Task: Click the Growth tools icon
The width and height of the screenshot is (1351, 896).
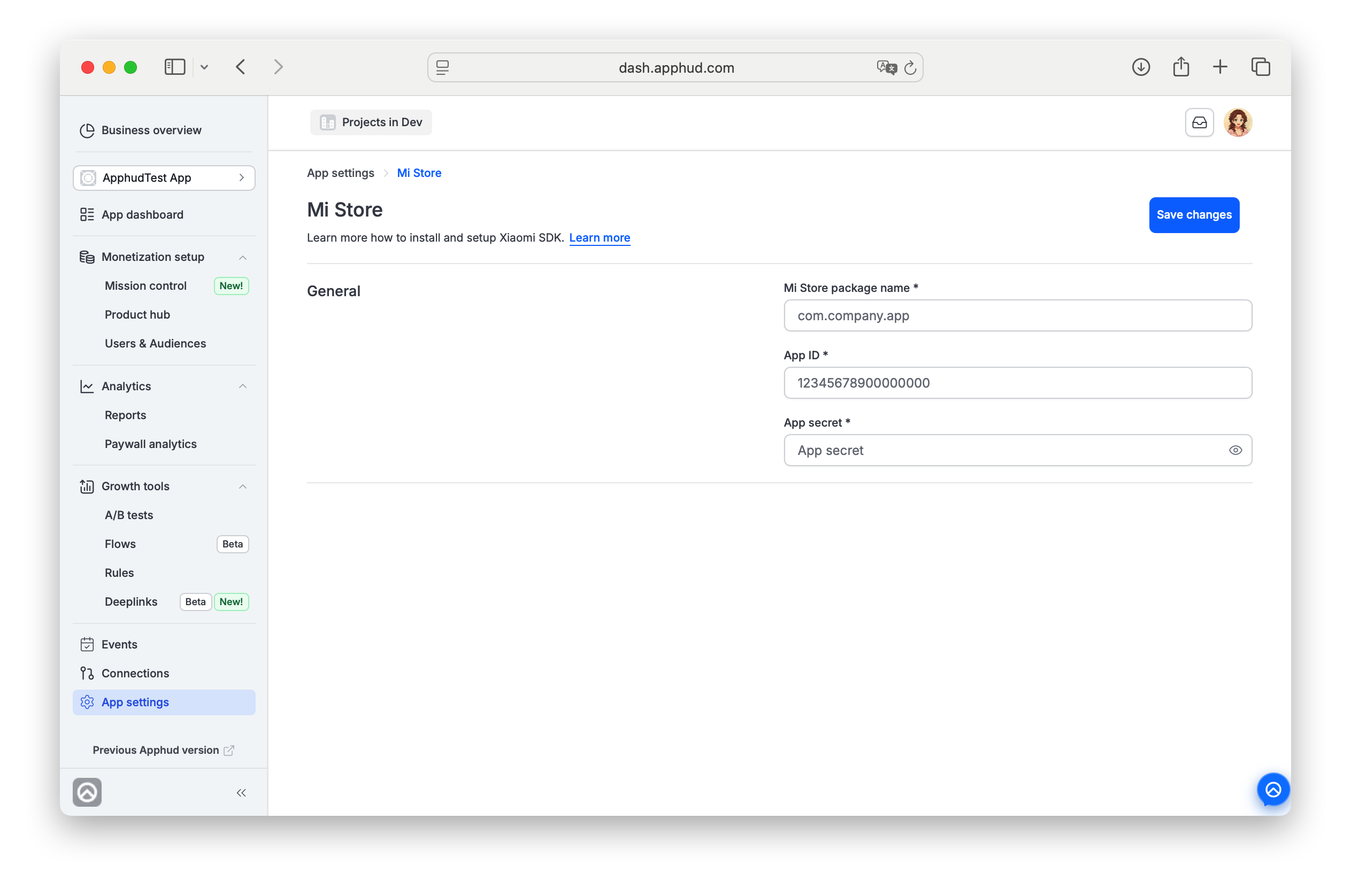Action: [x=87, y=486]
